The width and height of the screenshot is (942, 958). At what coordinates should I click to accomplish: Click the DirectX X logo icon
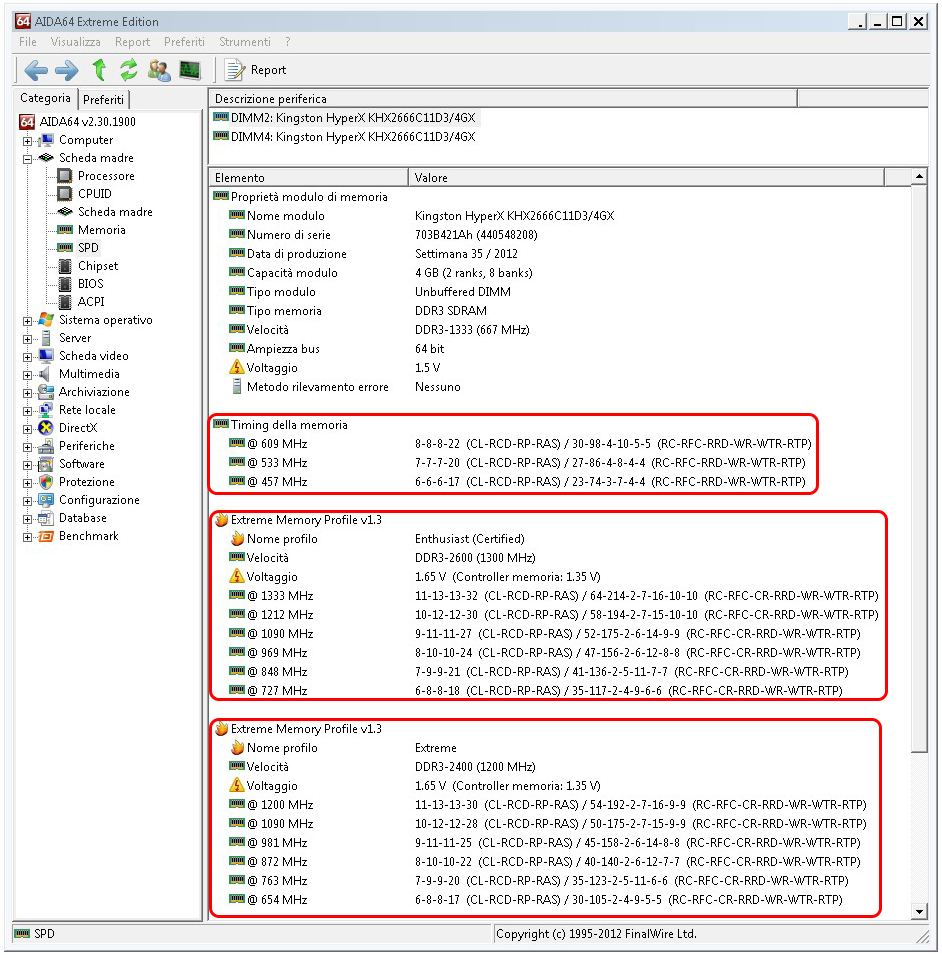(x=45, y=428)
